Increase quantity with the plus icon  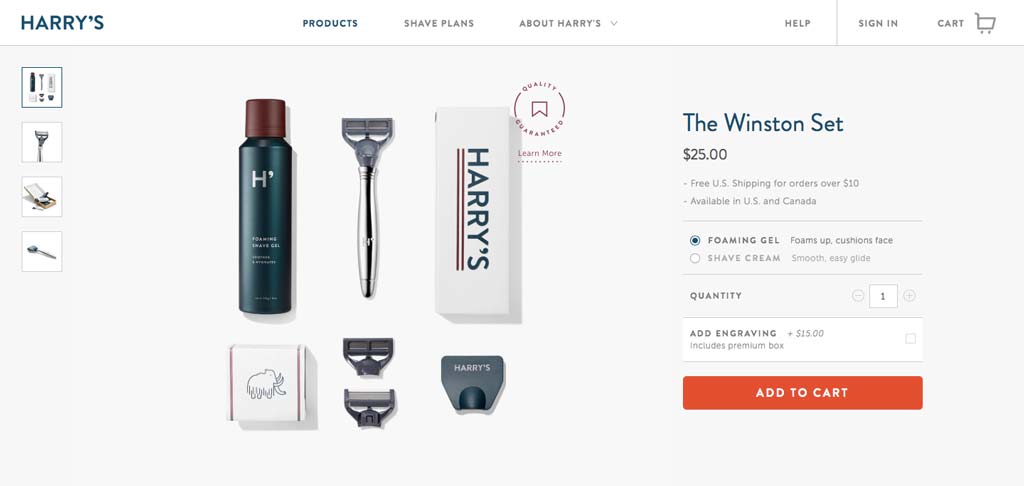pyautogui.click(x=909, y=296)
